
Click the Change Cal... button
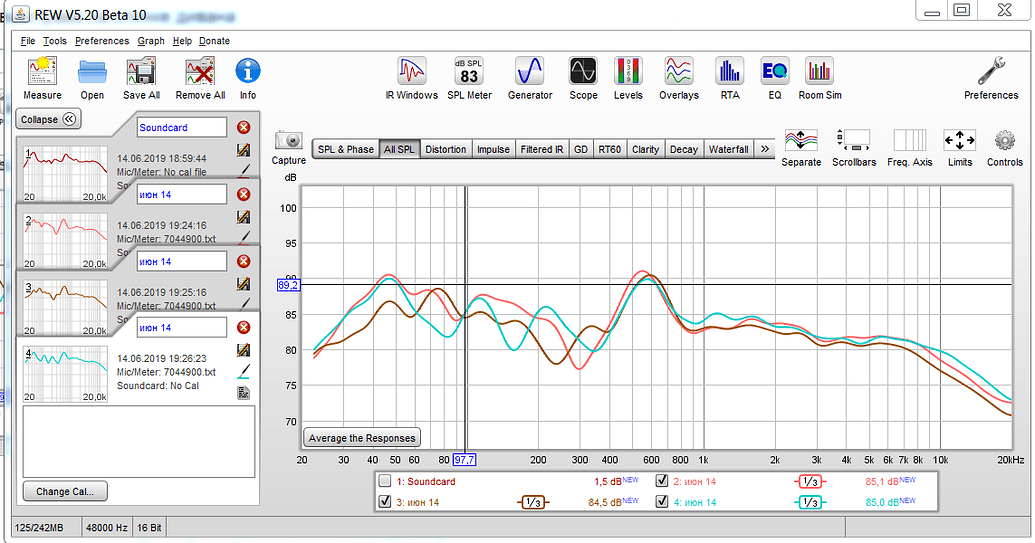(65, 491)
